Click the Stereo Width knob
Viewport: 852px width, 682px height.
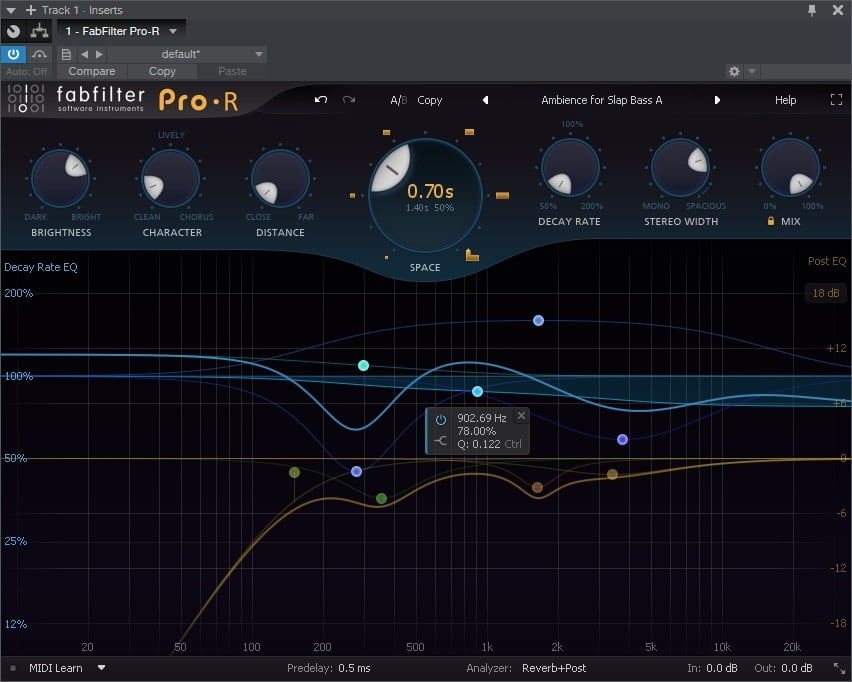tap(680, 167)
